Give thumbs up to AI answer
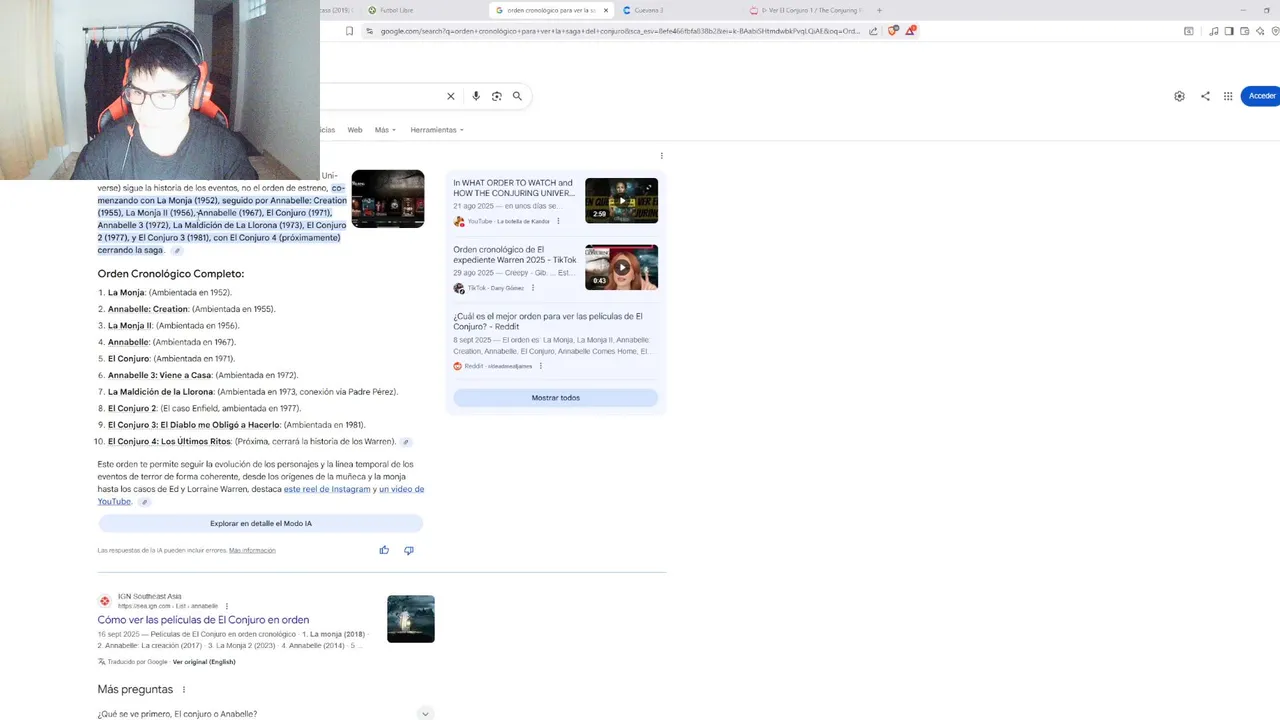The width and height of the screenshot is (1280, 720). (384, 550)
